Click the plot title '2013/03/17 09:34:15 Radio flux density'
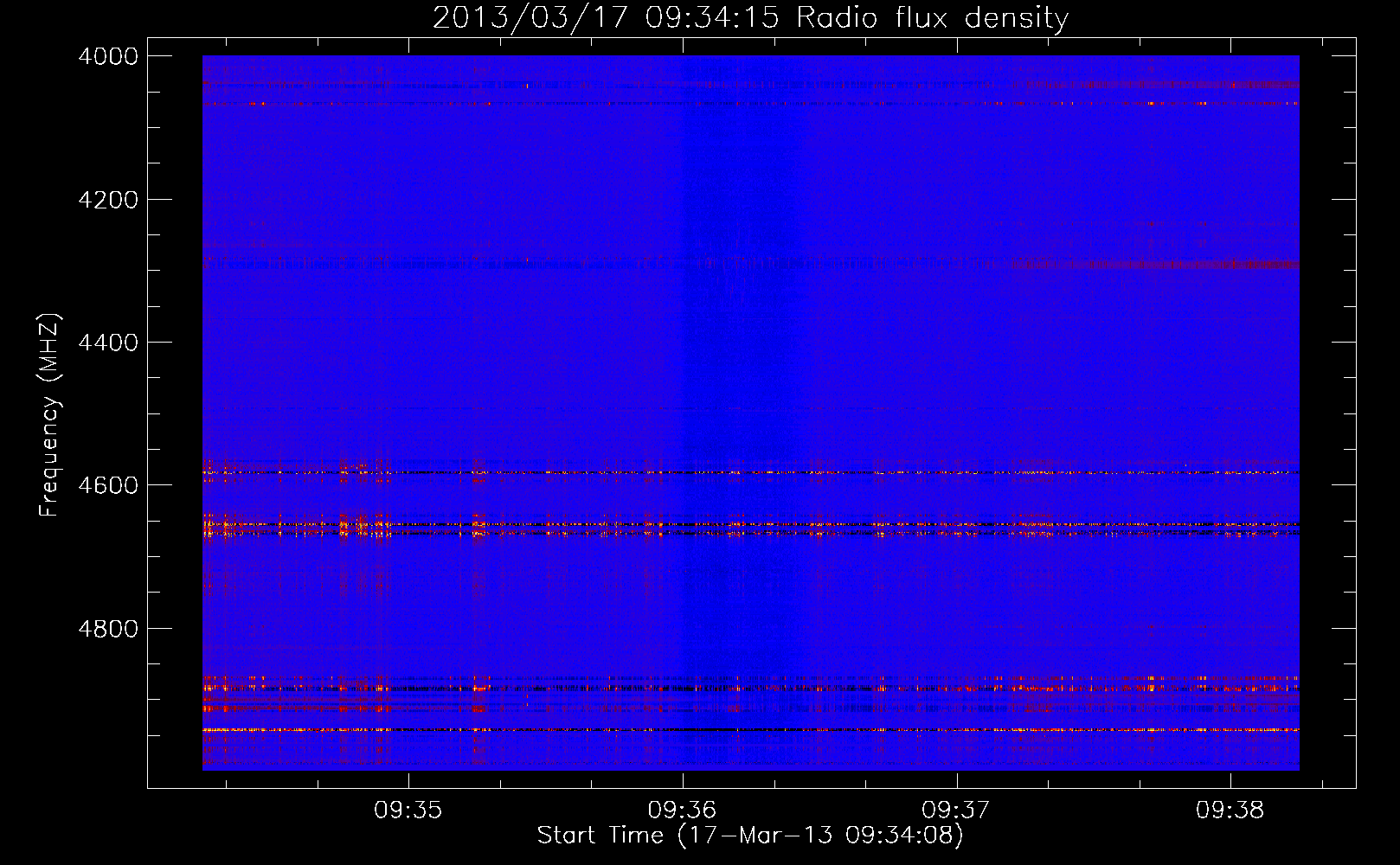Screen dimensions: 1400x865 (x=750, y=17)
